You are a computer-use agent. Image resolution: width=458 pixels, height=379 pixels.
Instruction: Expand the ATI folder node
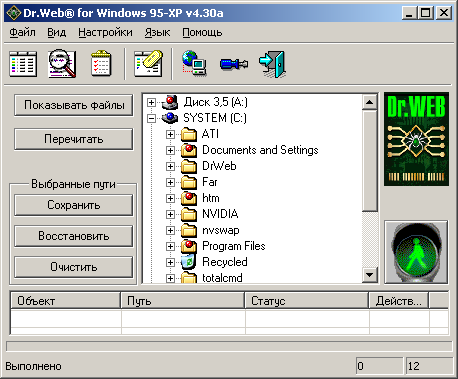click(x=170, y=134)
